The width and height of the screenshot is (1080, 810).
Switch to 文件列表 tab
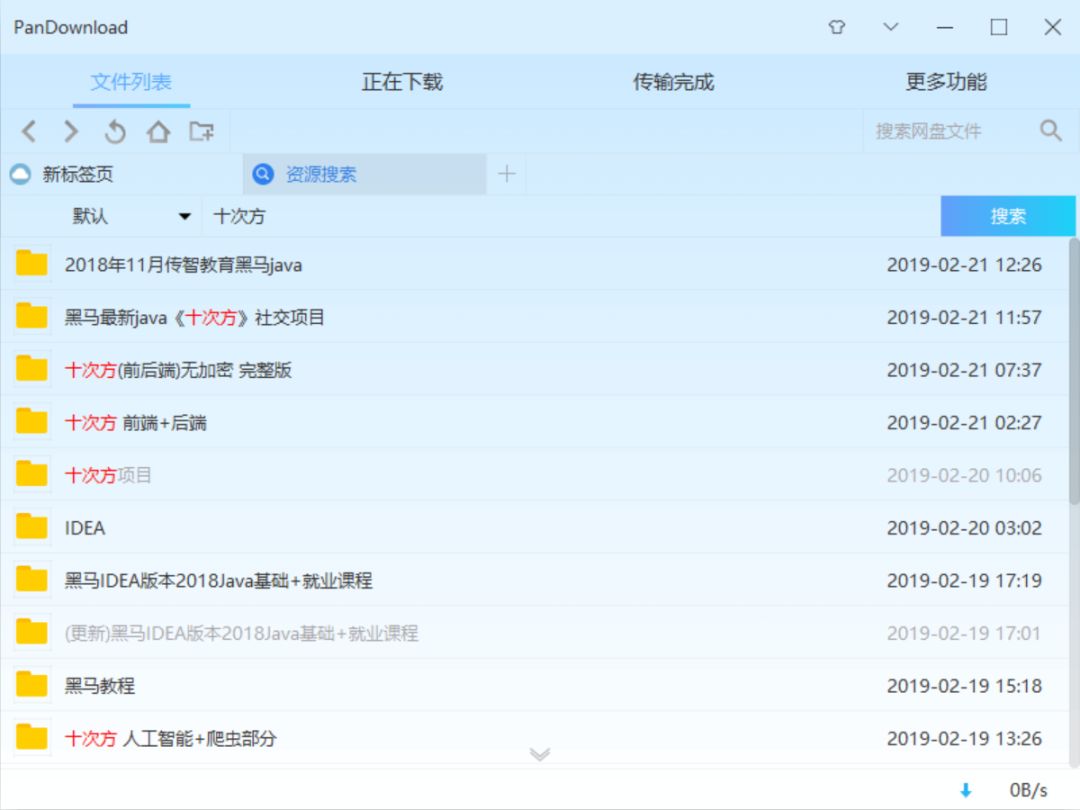coord(131,82)
